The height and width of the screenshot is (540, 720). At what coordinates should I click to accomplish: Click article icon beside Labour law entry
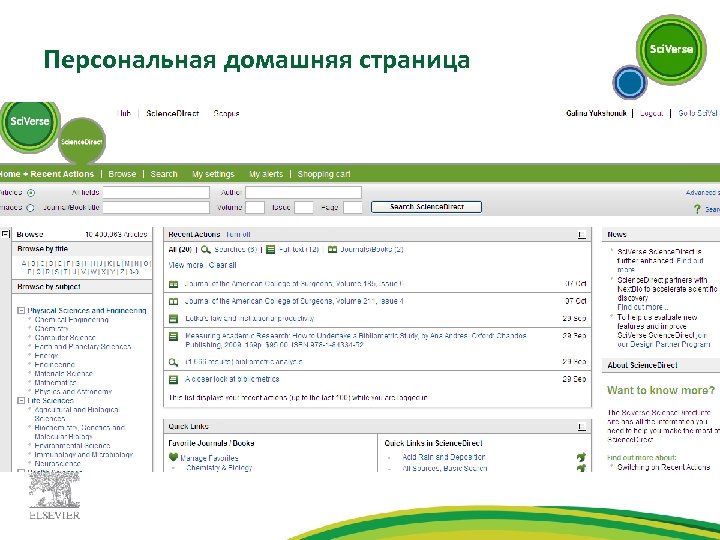[x=174, y=319]
